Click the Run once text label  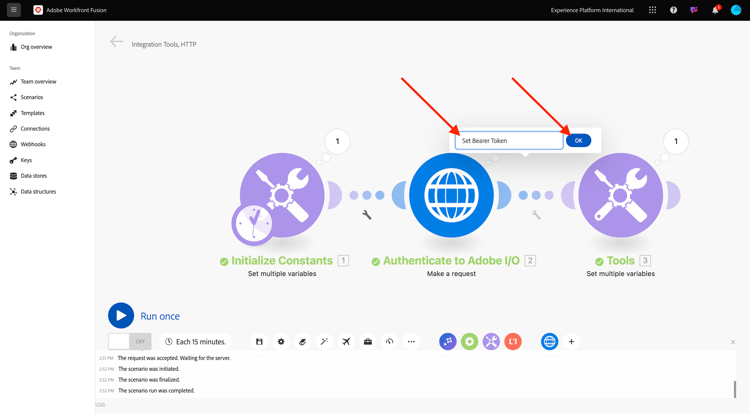[160, 316]
